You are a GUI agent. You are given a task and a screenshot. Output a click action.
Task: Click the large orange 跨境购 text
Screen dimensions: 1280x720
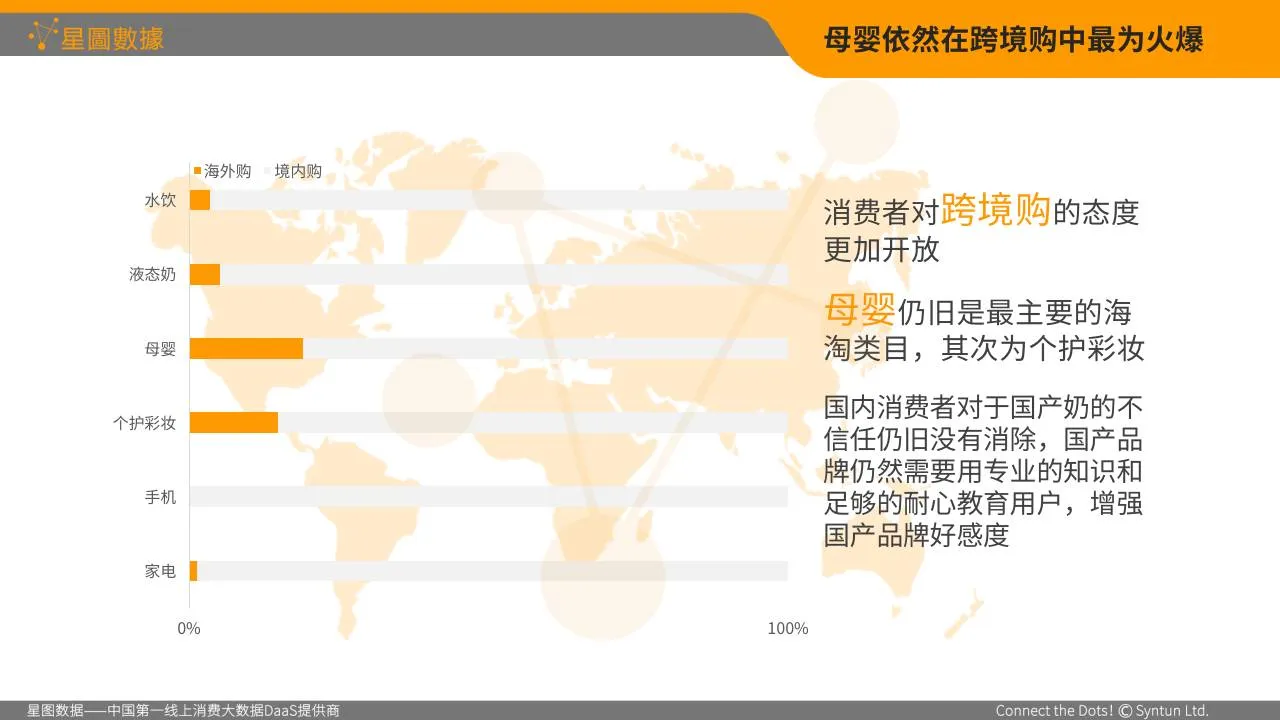click(x=995, y=209)
